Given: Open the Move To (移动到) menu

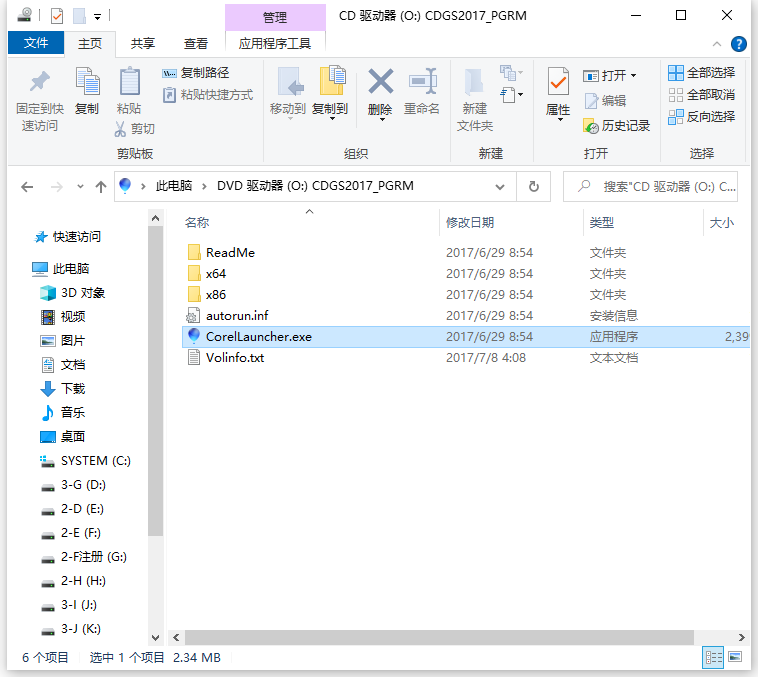Looking at the screenshot, I should coord(288,93).
